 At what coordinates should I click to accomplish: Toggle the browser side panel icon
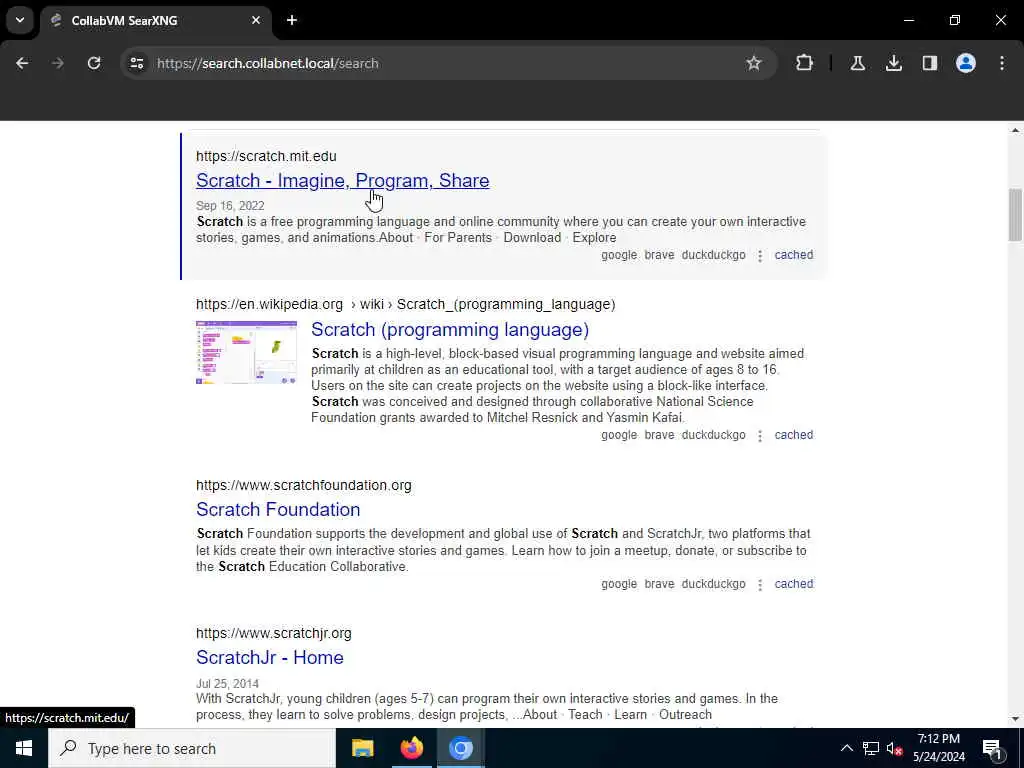pyautogui.click(x=929, y=63)
